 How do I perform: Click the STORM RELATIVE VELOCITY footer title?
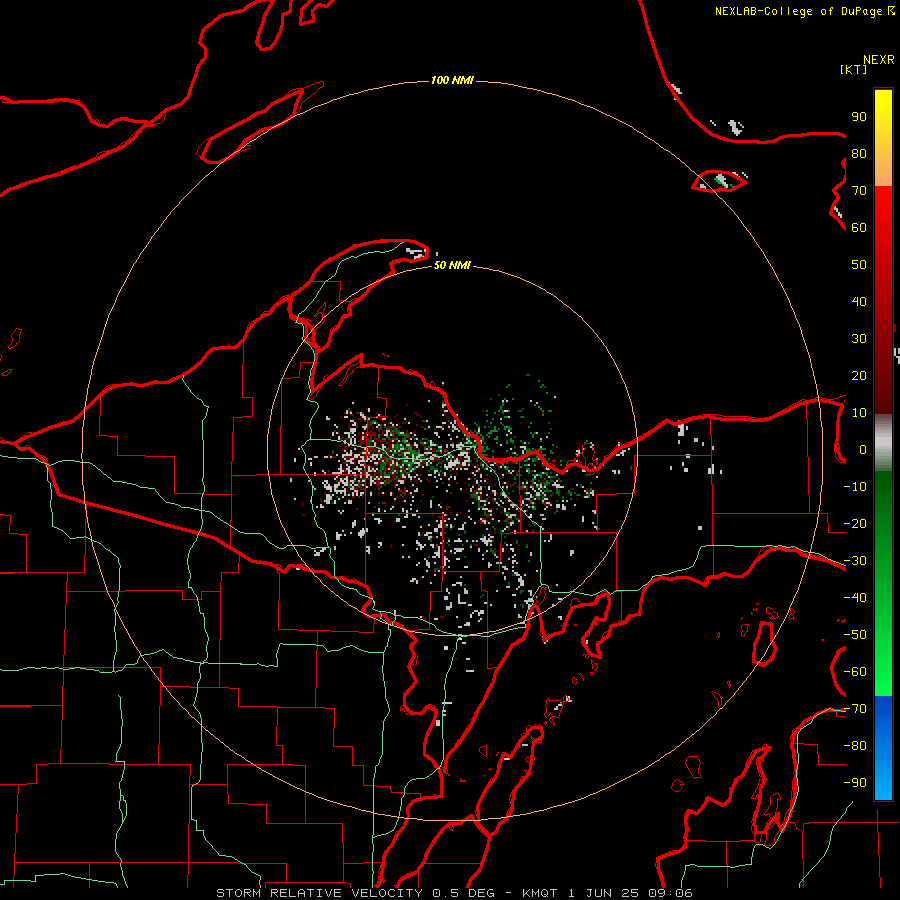319,893
